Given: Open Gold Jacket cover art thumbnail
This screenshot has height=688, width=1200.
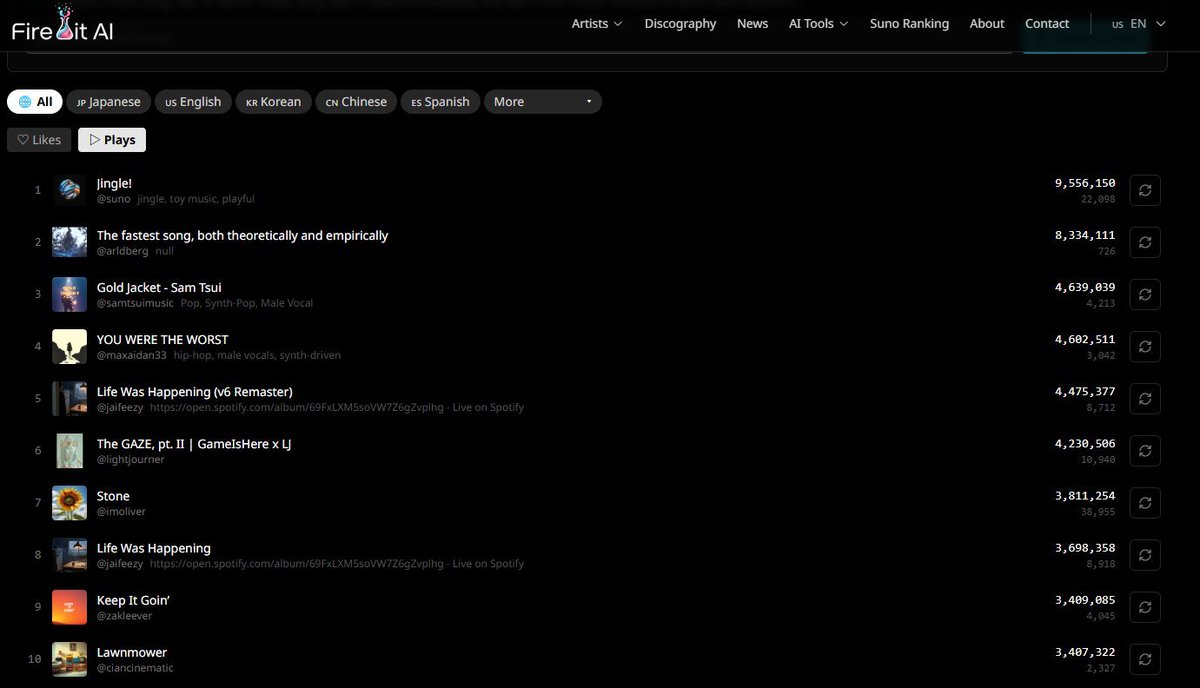Looking at the screenshot, I should click(x=69, y=294).
